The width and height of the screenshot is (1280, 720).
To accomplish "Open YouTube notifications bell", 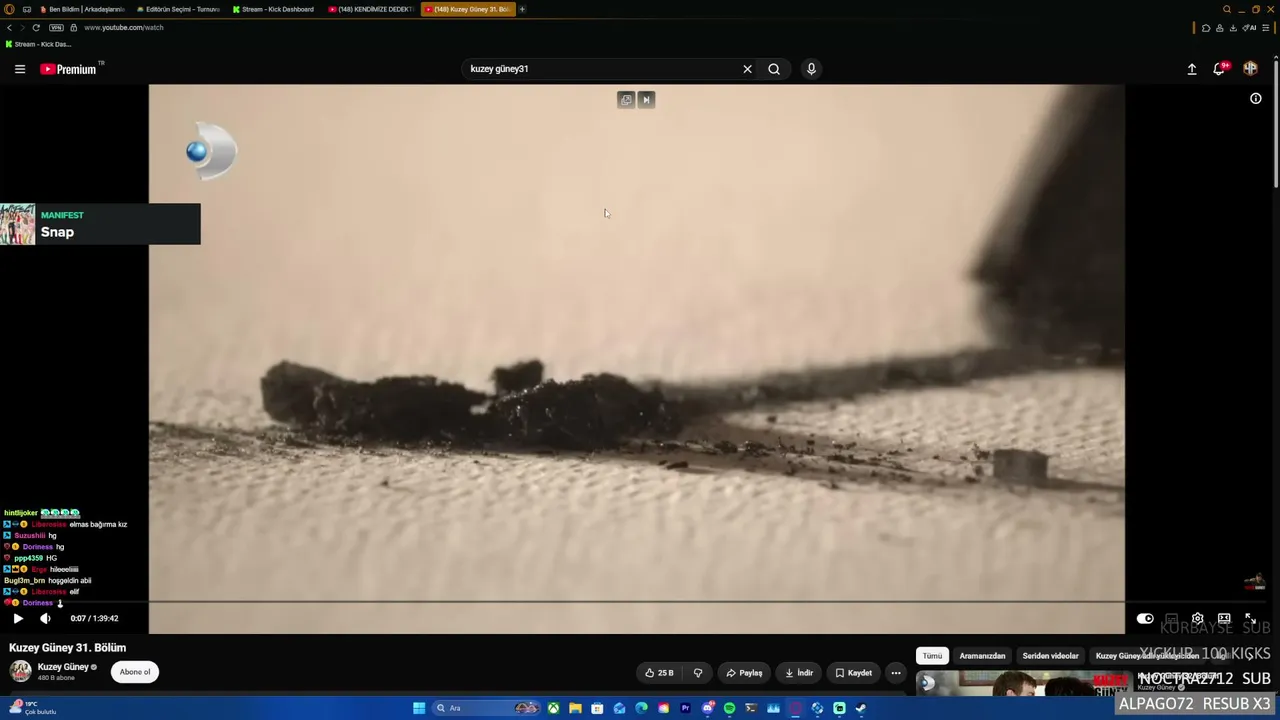I will coord(1219,69).
